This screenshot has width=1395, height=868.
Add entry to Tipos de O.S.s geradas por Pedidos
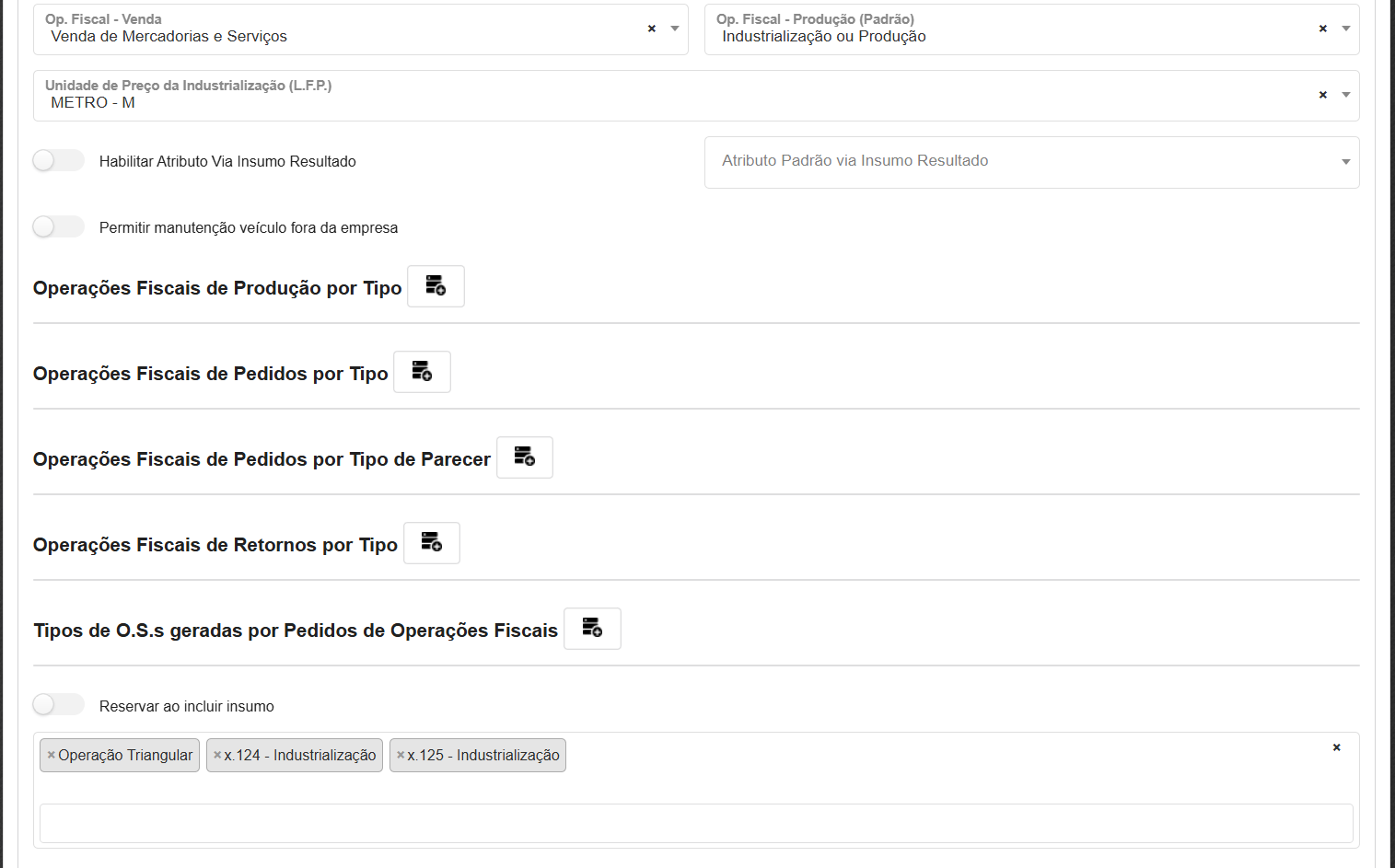592,629
